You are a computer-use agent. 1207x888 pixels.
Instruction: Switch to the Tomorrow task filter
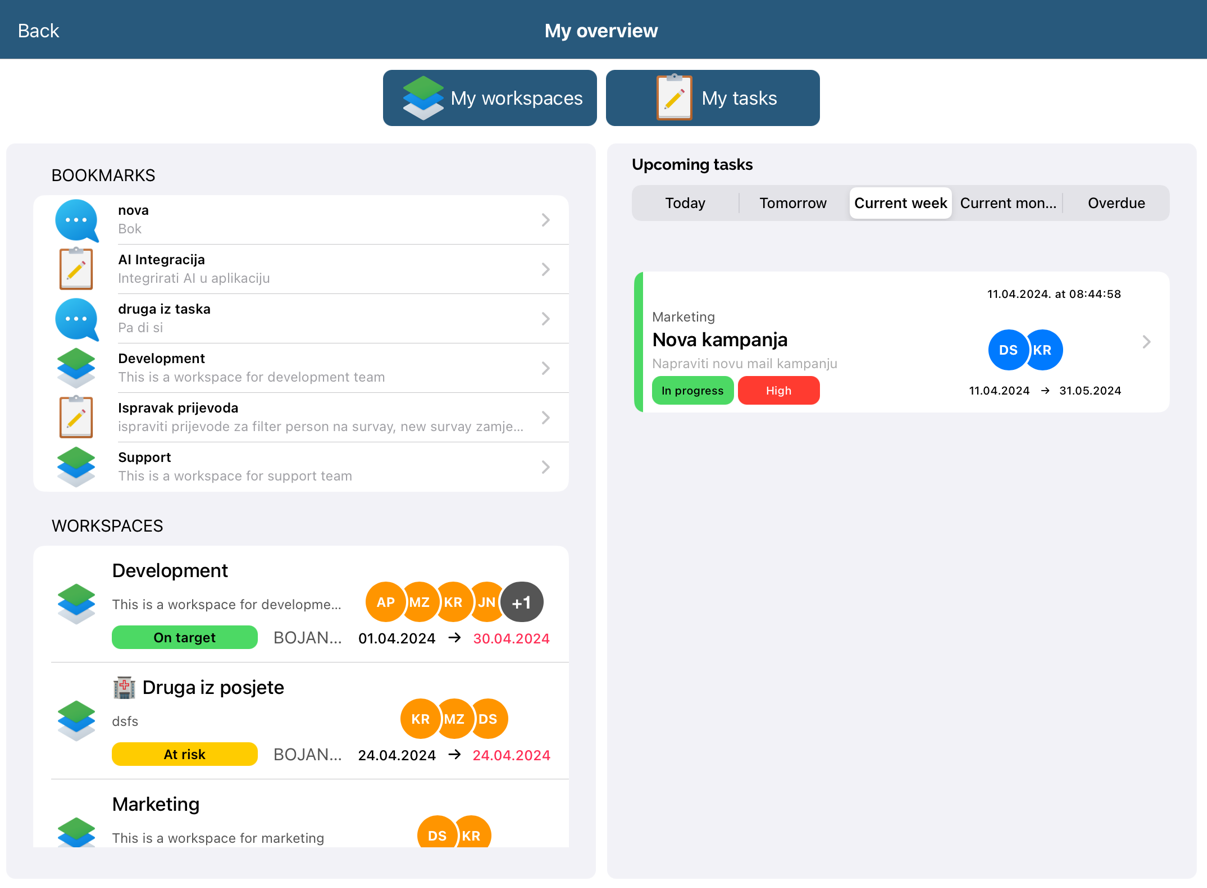coord(792,203)
